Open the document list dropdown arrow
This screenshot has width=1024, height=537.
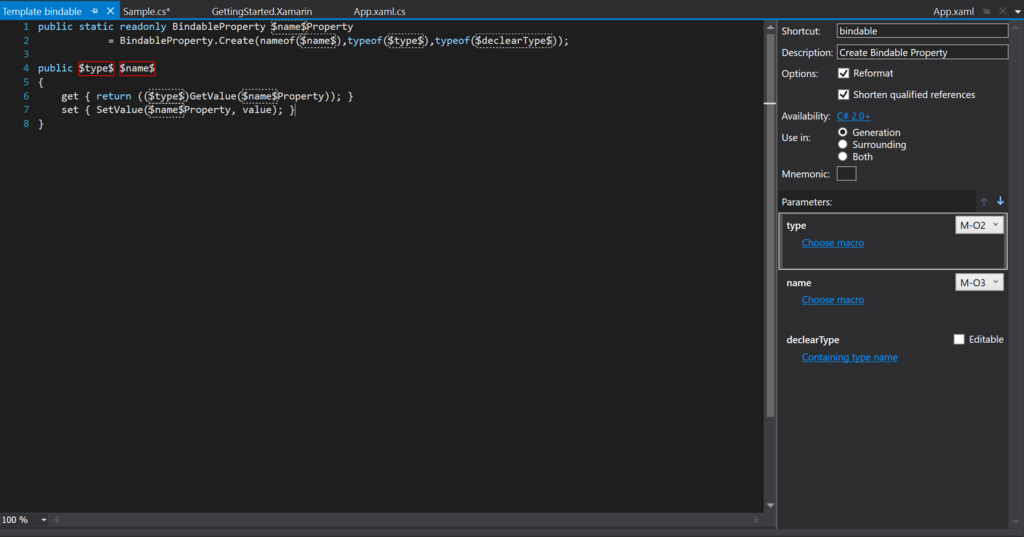pyautogui.click(x=1017, y=12)
